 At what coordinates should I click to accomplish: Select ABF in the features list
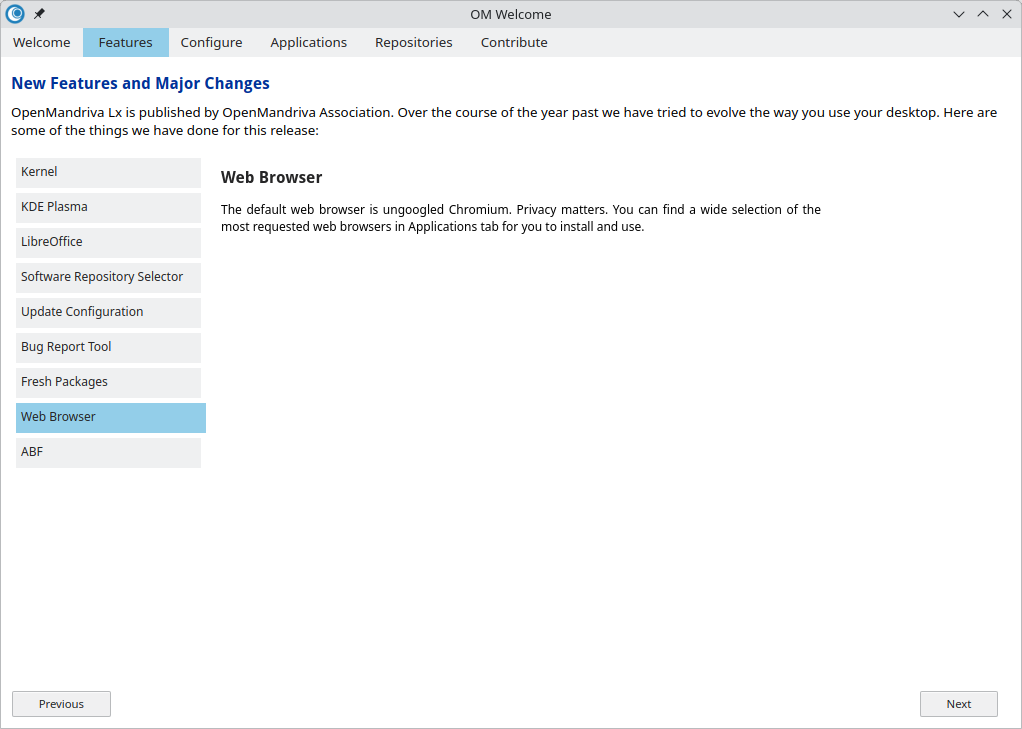pyautogui.click(x=108, y=453)
